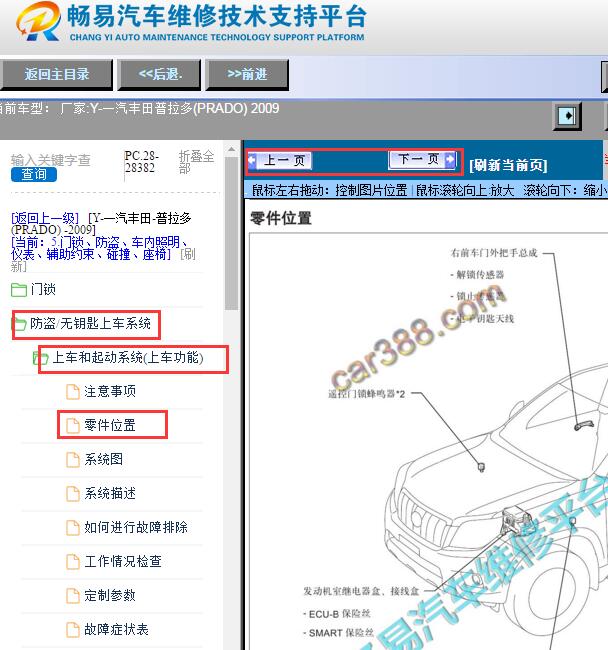The image size is (608, 650).
Task: Open the 零件位置 document
Action: coord(110,425)
